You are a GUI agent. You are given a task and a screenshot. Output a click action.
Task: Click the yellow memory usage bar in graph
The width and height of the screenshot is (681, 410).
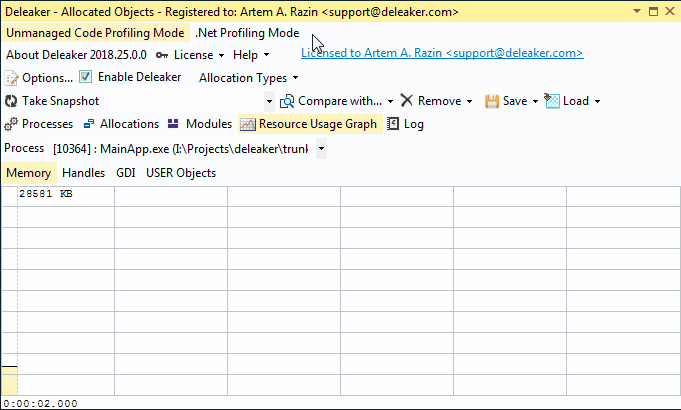point(10,381)
